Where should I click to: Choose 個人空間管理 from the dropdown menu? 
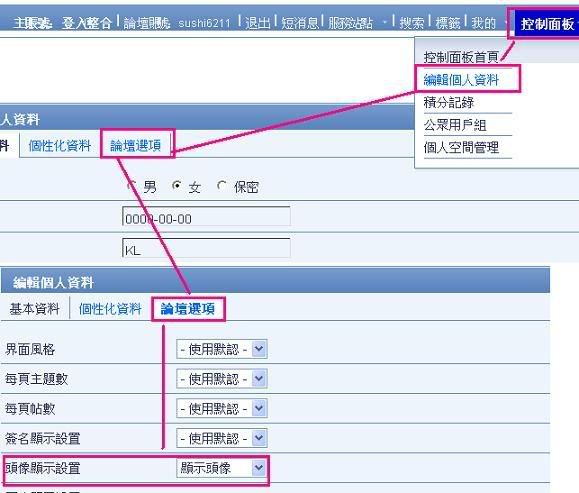tap(461, 148)
